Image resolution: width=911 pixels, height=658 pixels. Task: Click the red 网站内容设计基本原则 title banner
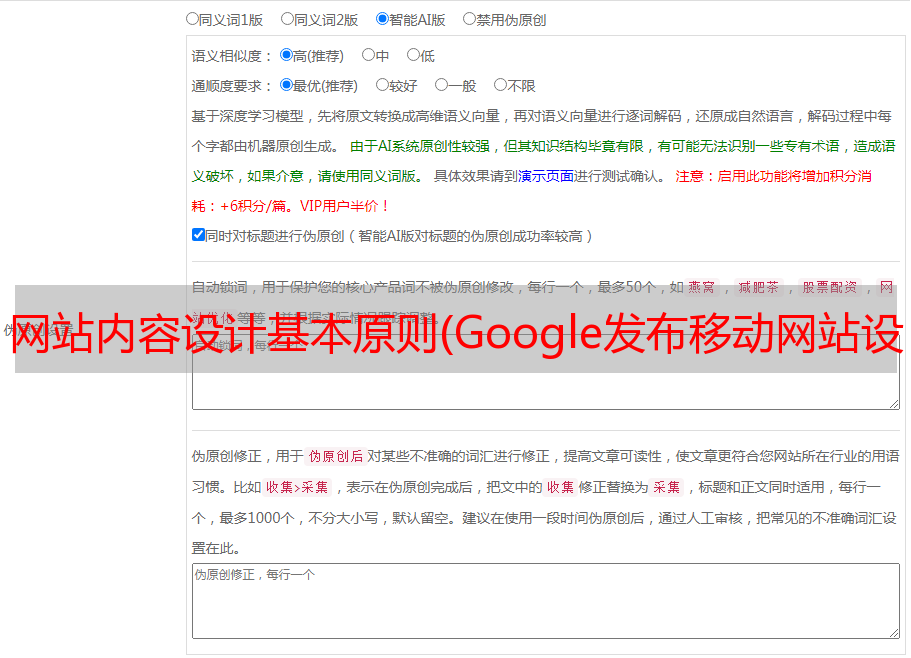(455, 329)
